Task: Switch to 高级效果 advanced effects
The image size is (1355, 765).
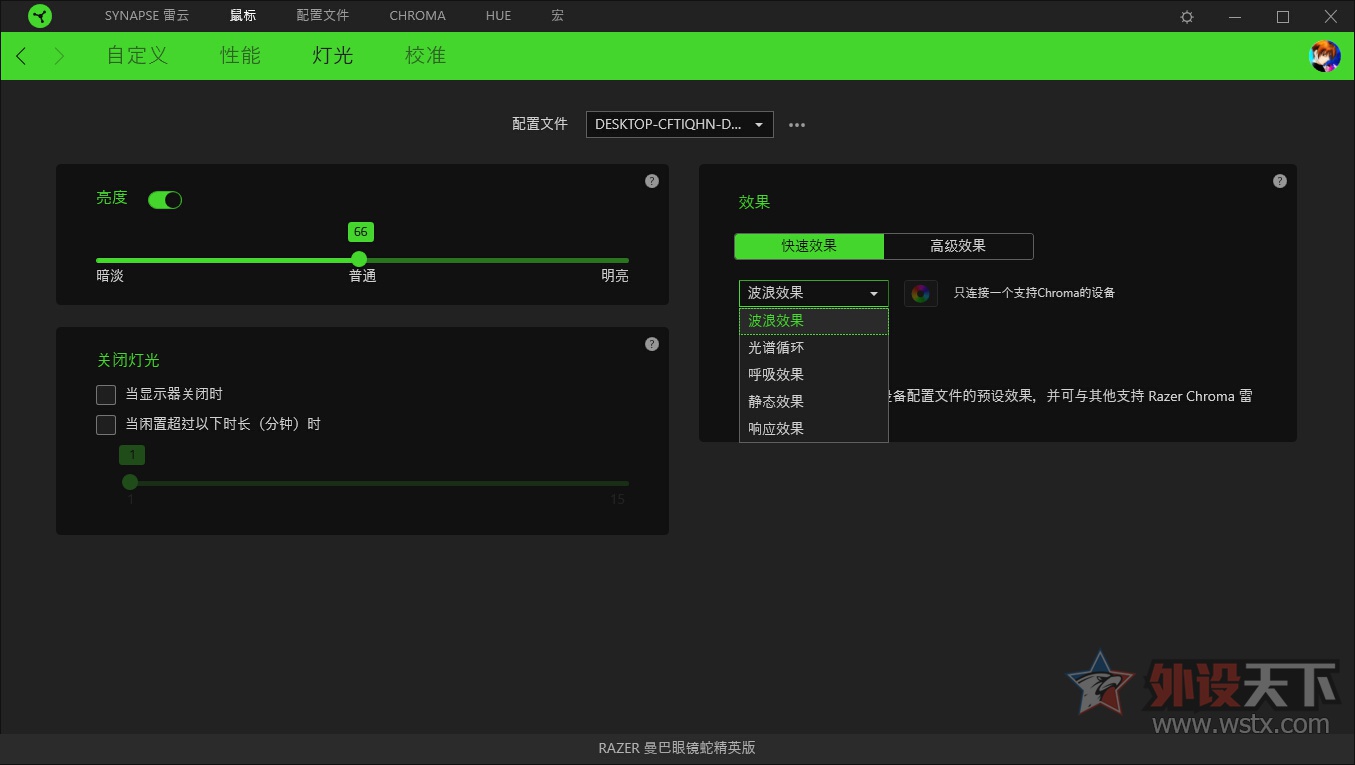Action: (x=959, y=246)
